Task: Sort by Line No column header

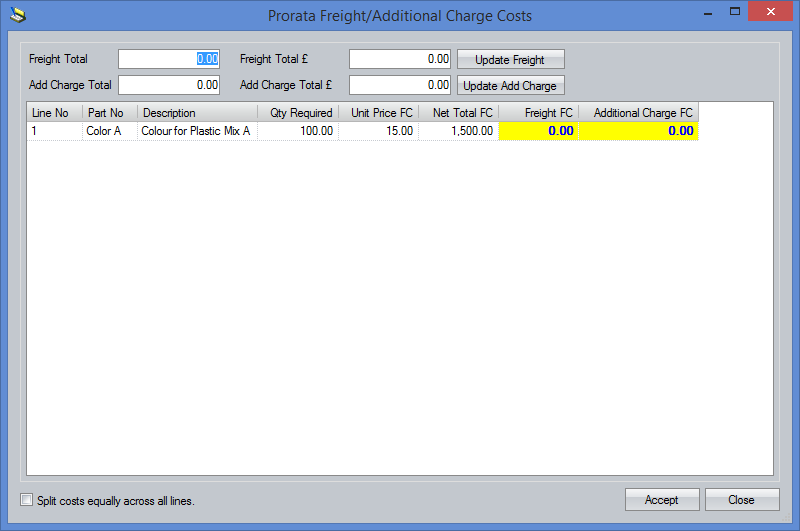Action: (54, 113)
